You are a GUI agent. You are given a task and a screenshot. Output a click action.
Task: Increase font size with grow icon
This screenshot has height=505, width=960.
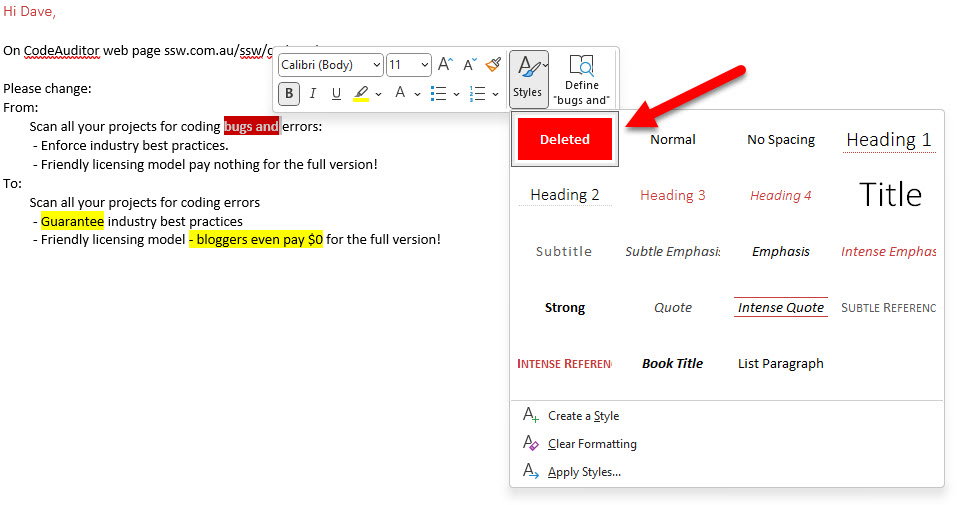click(445, 65)
